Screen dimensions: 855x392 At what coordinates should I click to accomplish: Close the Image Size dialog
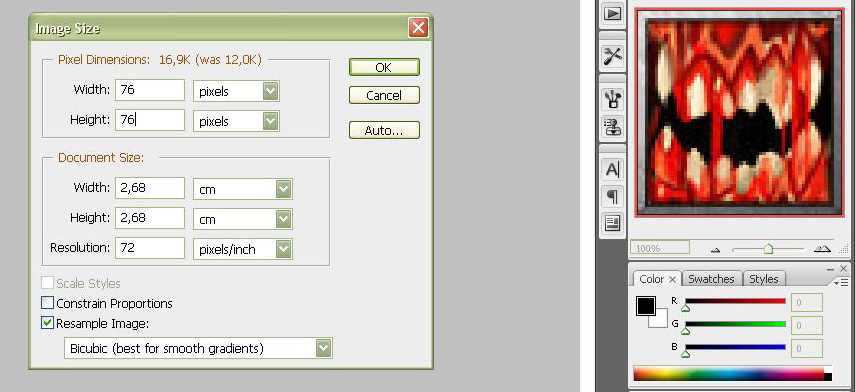click(x=418, y=28)
